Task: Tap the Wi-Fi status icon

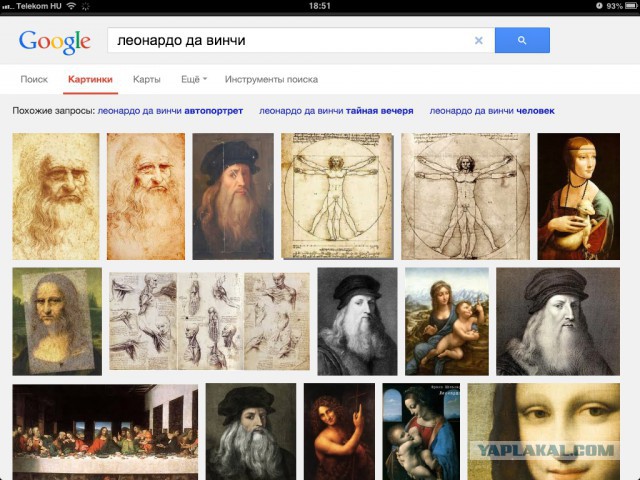Action: pyautogui.click(x=71, y=6)
